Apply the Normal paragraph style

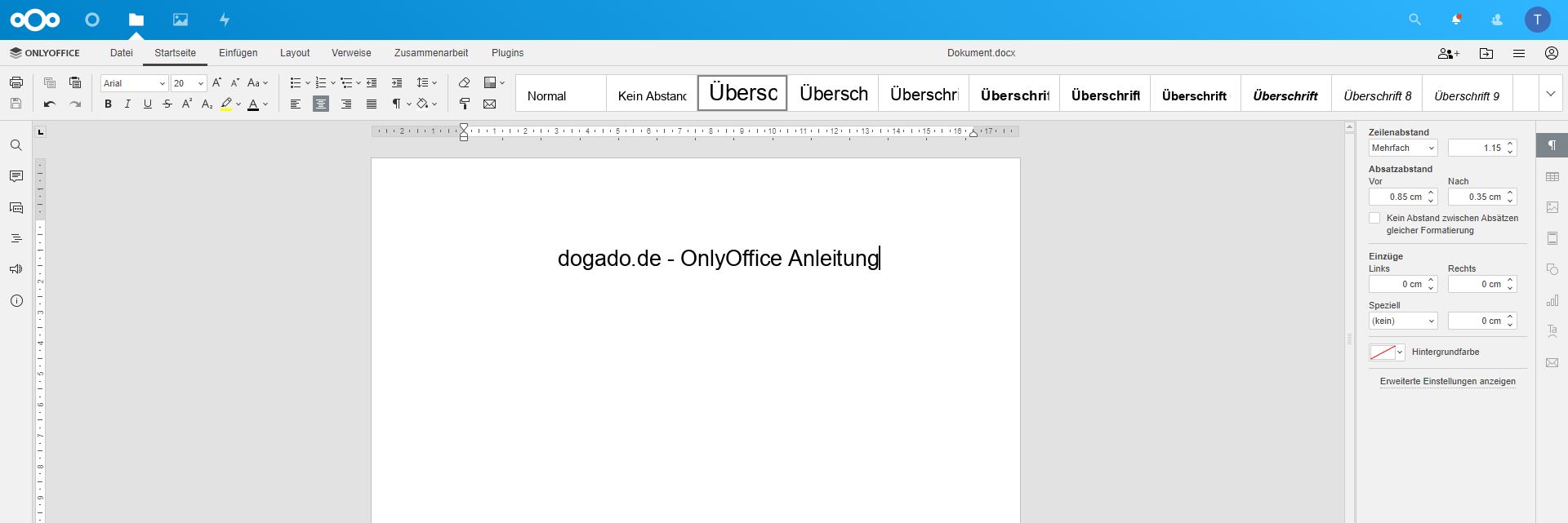pos(561,93)
